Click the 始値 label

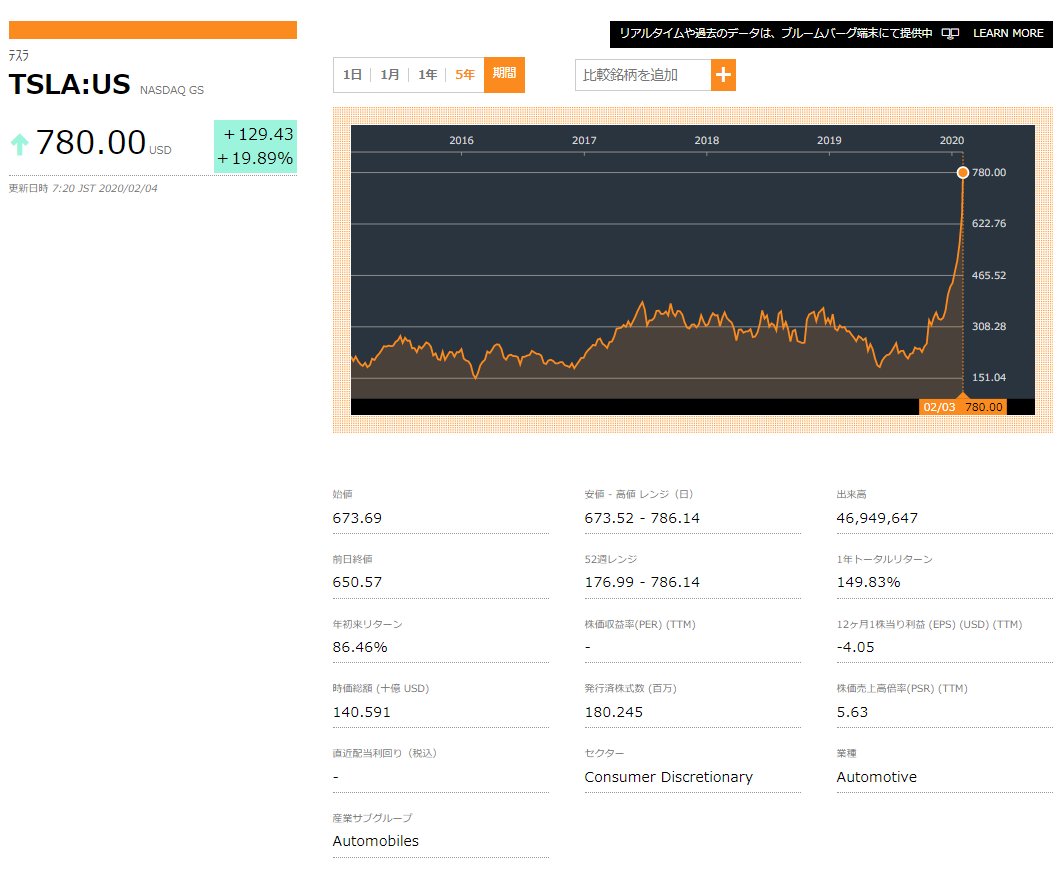coord(342,495)
